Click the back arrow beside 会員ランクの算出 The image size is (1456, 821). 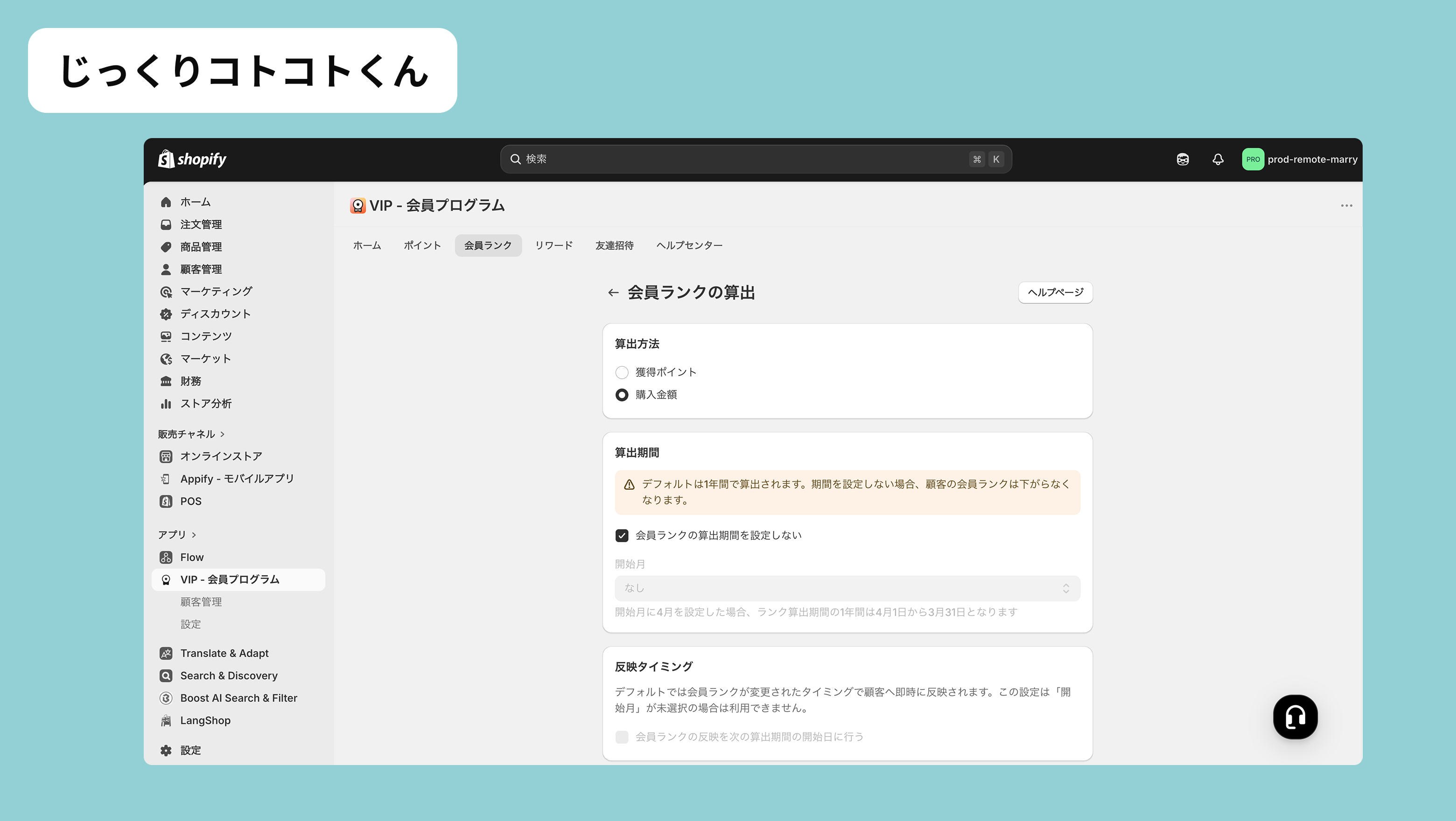613,292
